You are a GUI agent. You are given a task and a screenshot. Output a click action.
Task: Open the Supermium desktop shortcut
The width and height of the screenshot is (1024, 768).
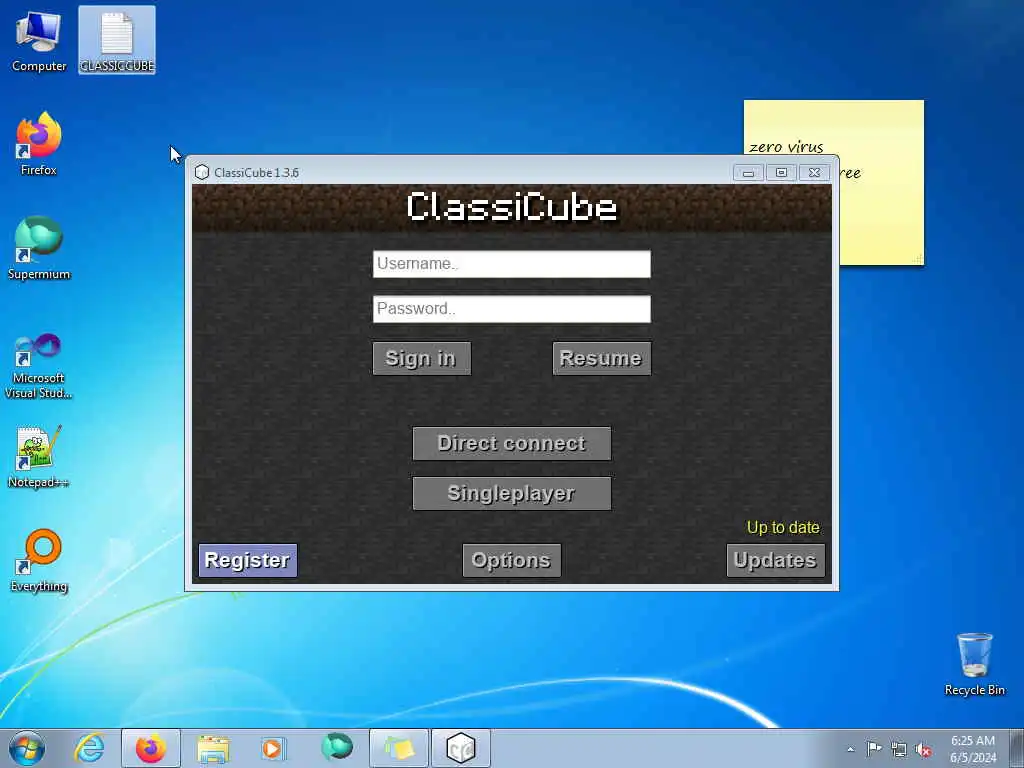pyautogui.click(x=39, y=249)
